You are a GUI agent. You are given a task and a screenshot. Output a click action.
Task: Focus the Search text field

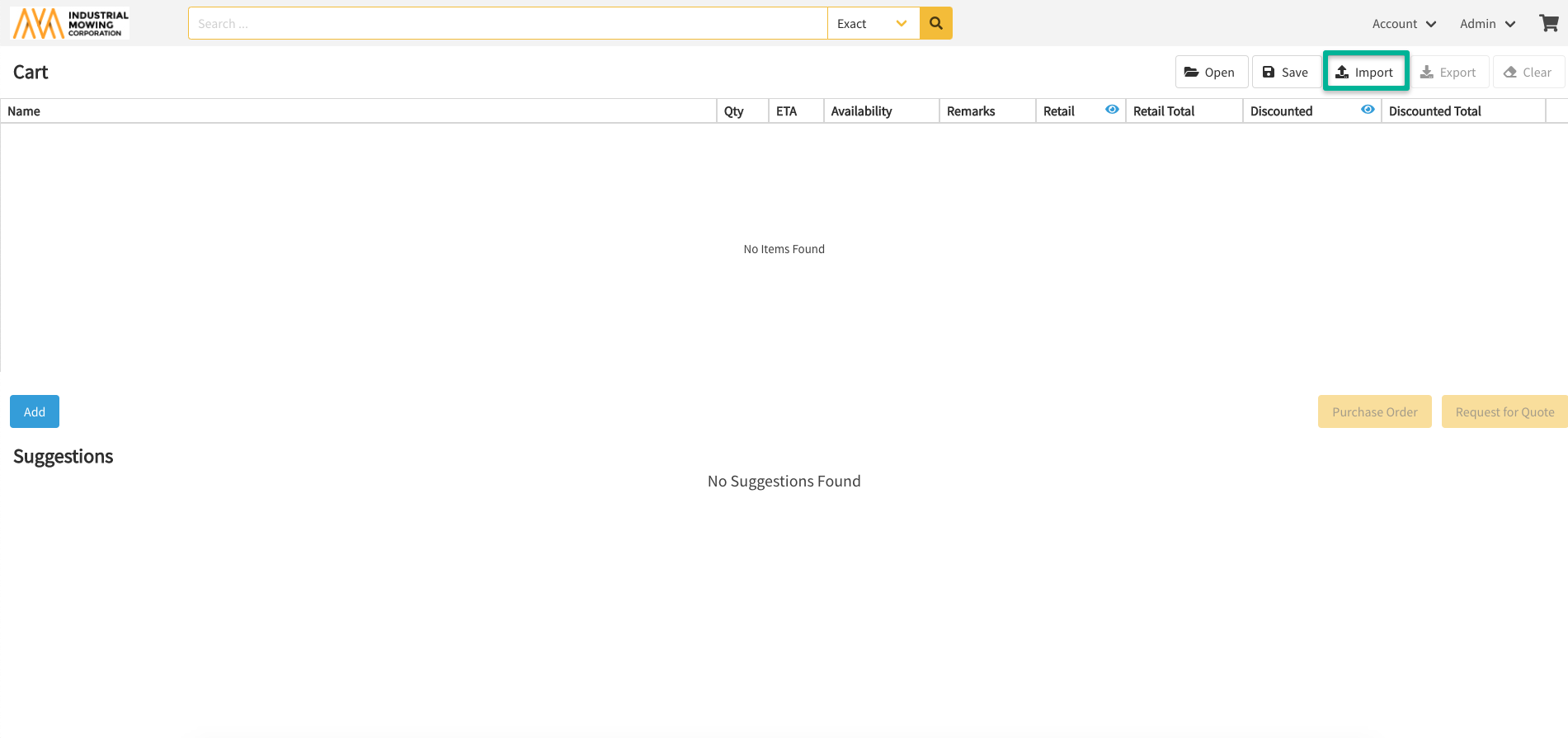point(507,24)
